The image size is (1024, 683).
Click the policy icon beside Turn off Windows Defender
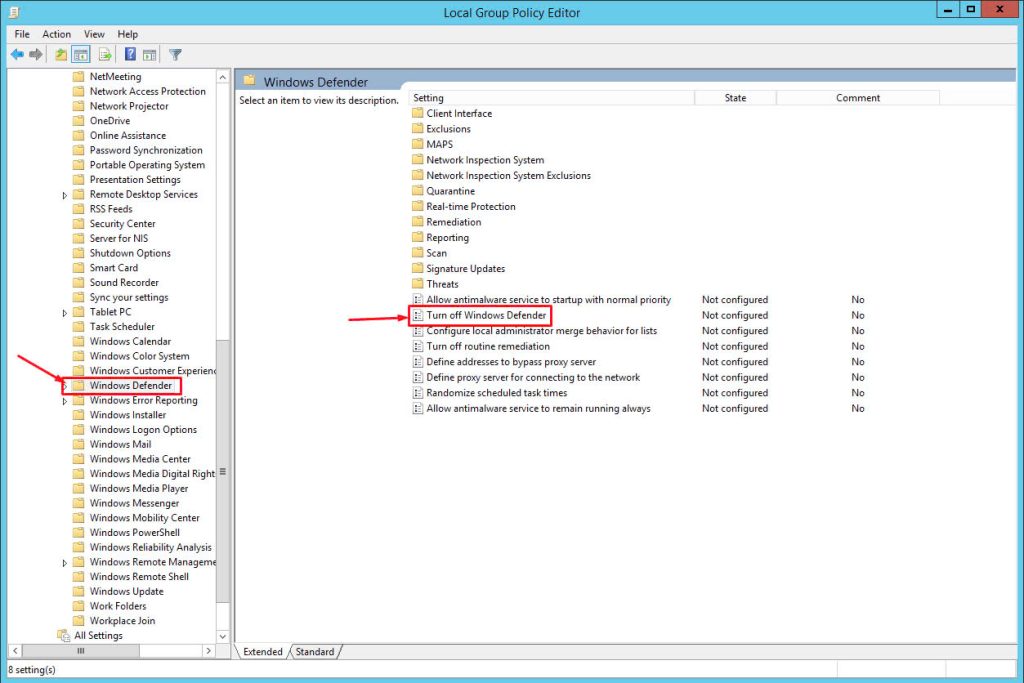pyautogui.click(x=418, y=315)
